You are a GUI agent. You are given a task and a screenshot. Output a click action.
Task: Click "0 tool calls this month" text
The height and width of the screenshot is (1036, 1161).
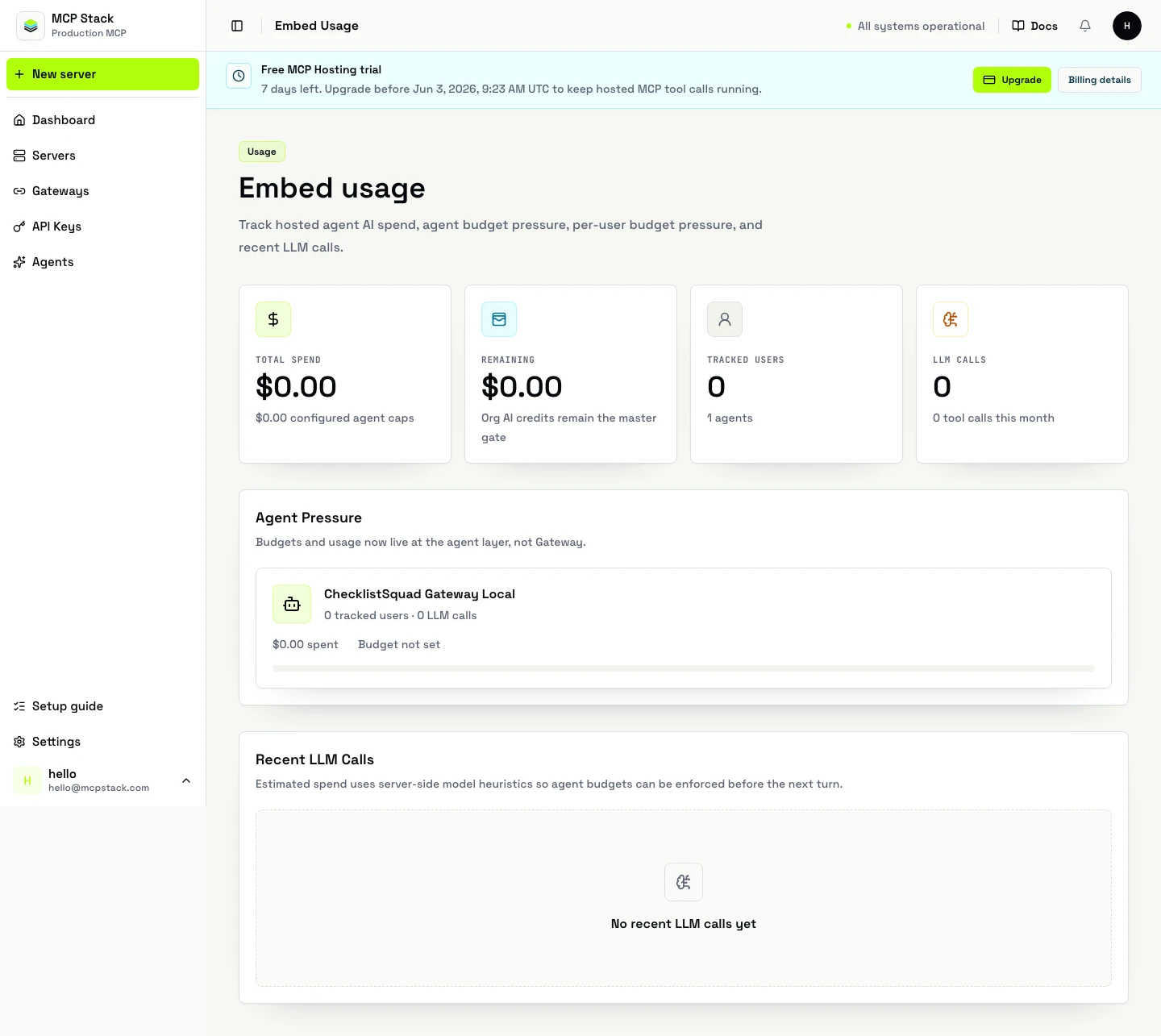[x=993, y=418]
